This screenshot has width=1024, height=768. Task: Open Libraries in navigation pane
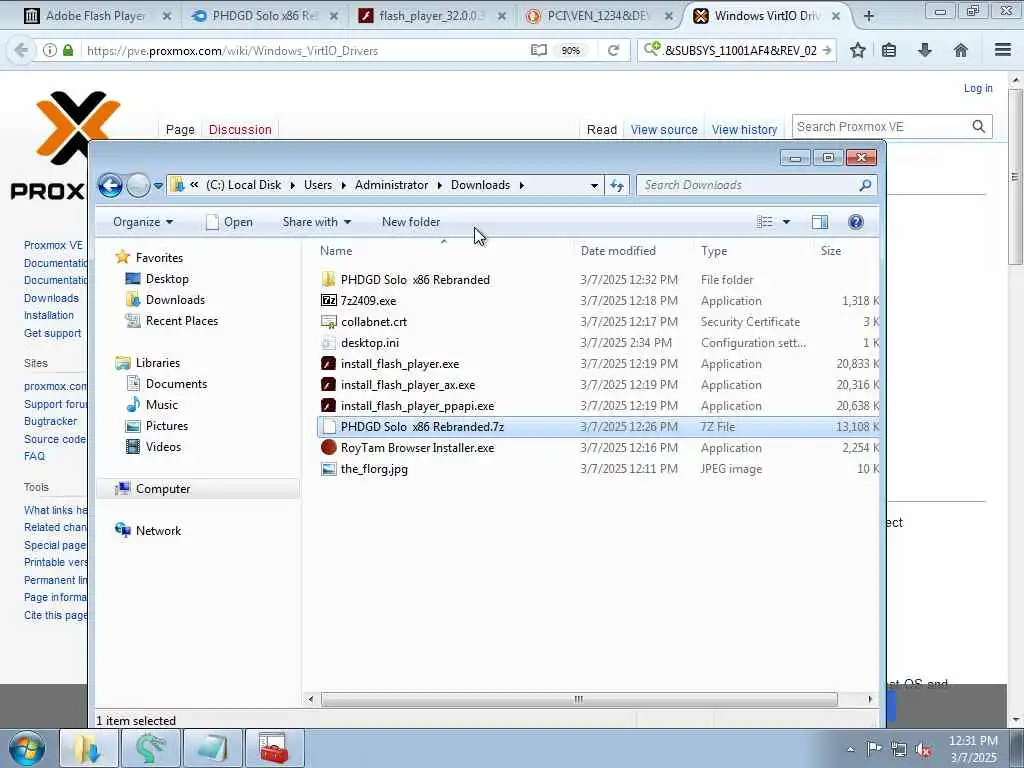157,363
